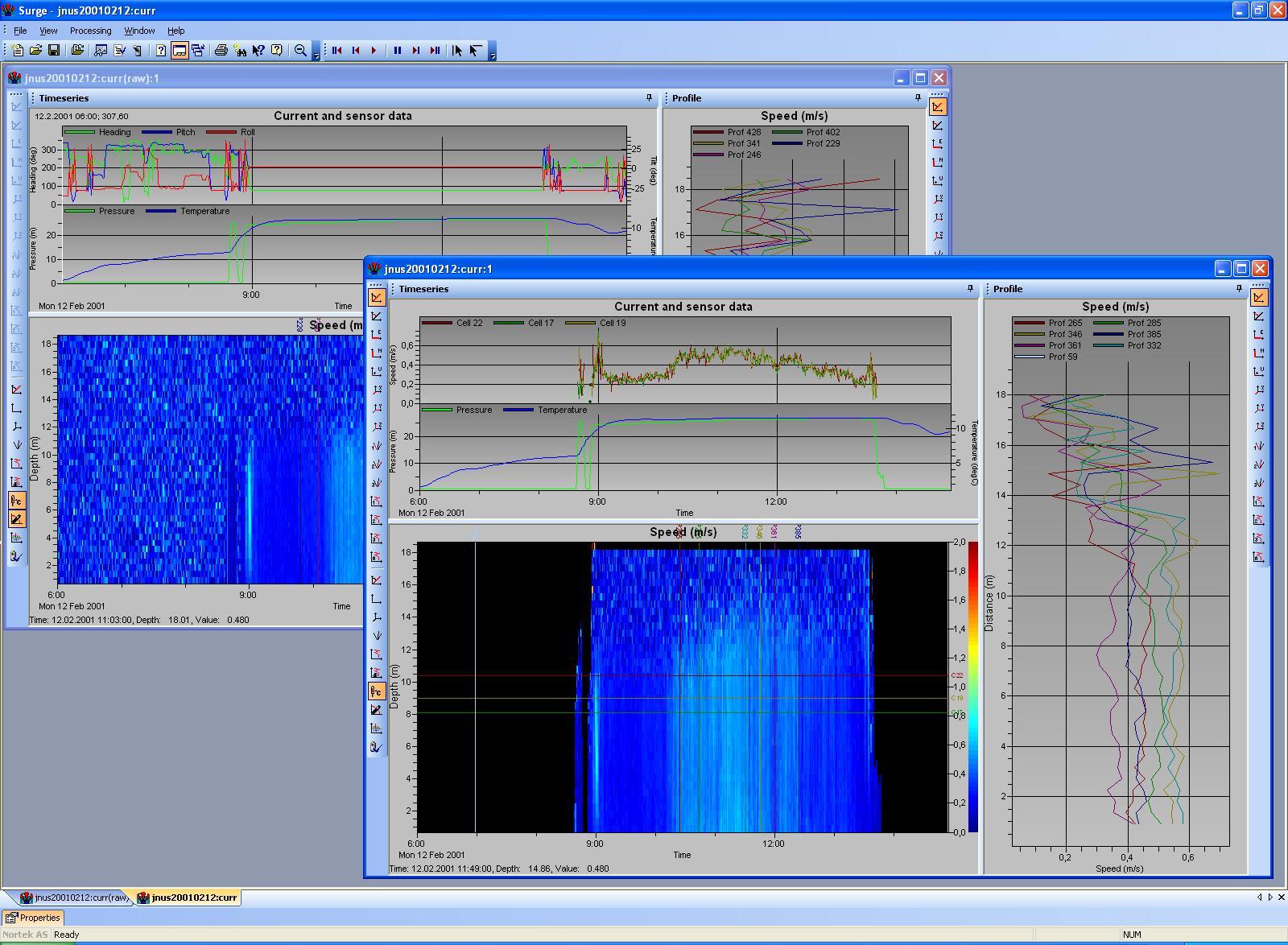Click the Zoom out magnifier icon
Screen dimensions: 1288x945
click(300, 50)
